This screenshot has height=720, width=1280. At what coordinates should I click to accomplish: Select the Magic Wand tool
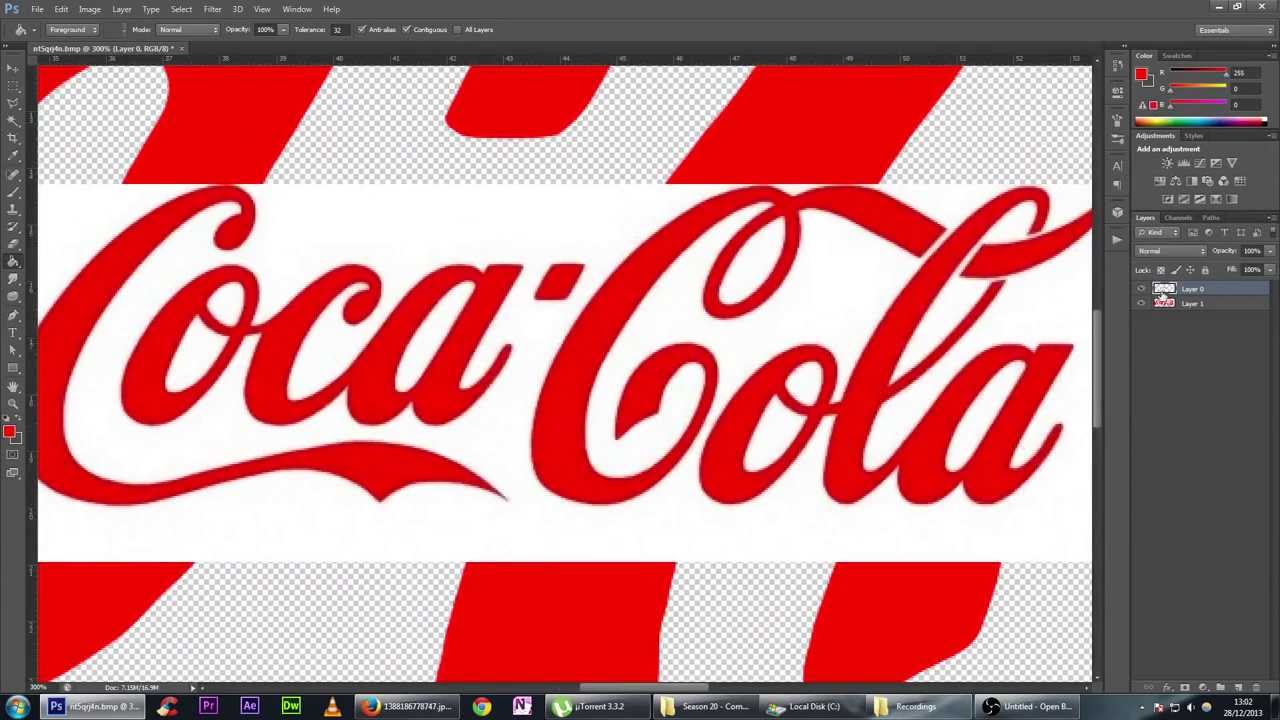tap(12, 121)
